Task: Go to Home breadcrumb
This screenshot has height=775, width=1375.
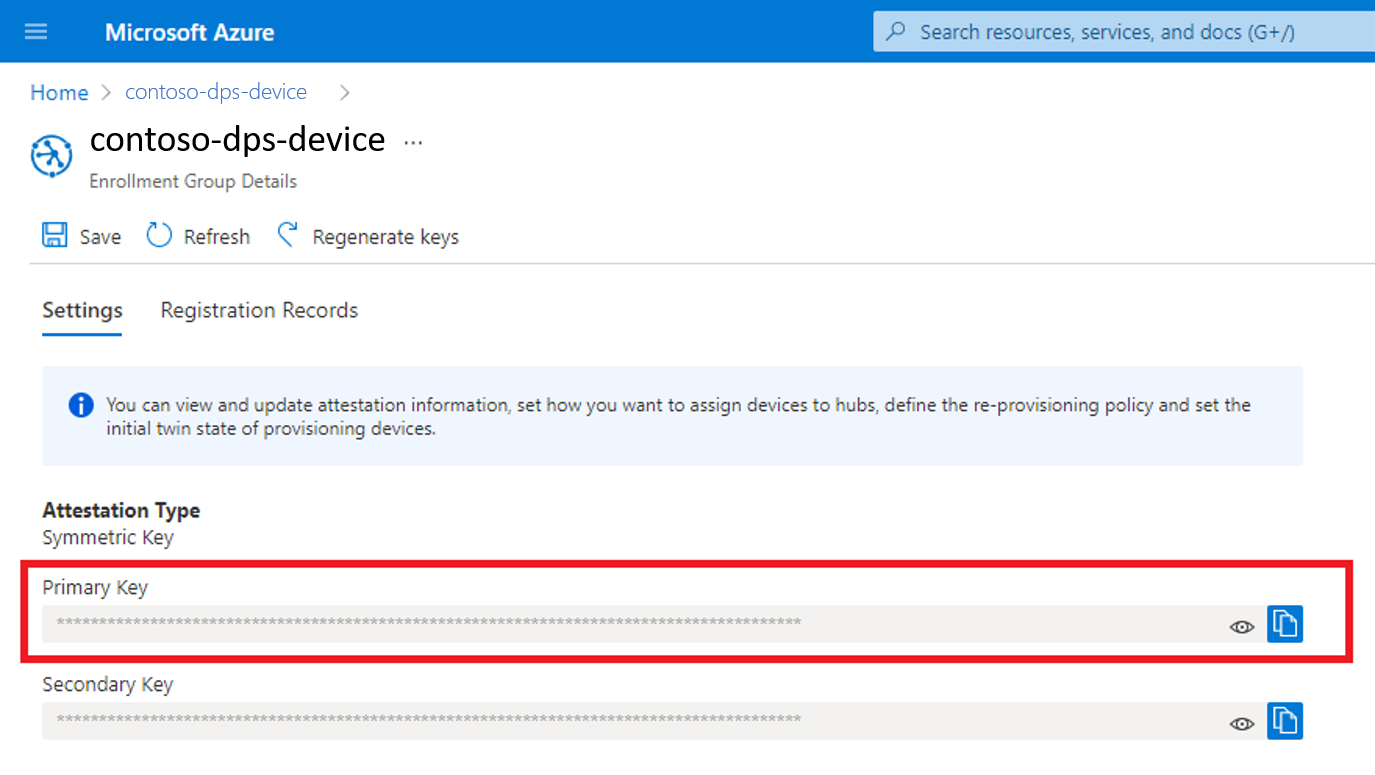Action: 59,93
